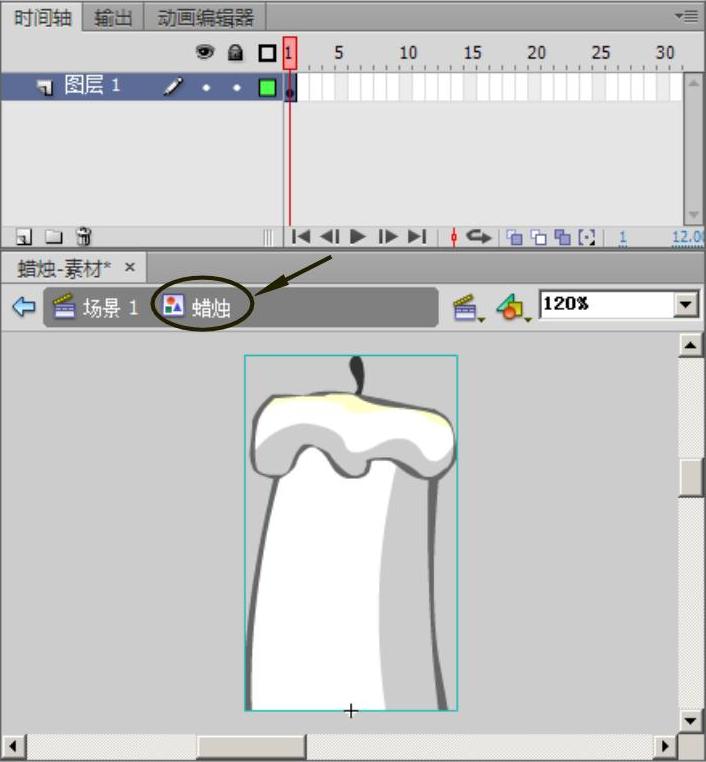Open the zoom percentage dropdown
Image resolution: width=706 pixels, height=762 pixels.
click(686, 305)
